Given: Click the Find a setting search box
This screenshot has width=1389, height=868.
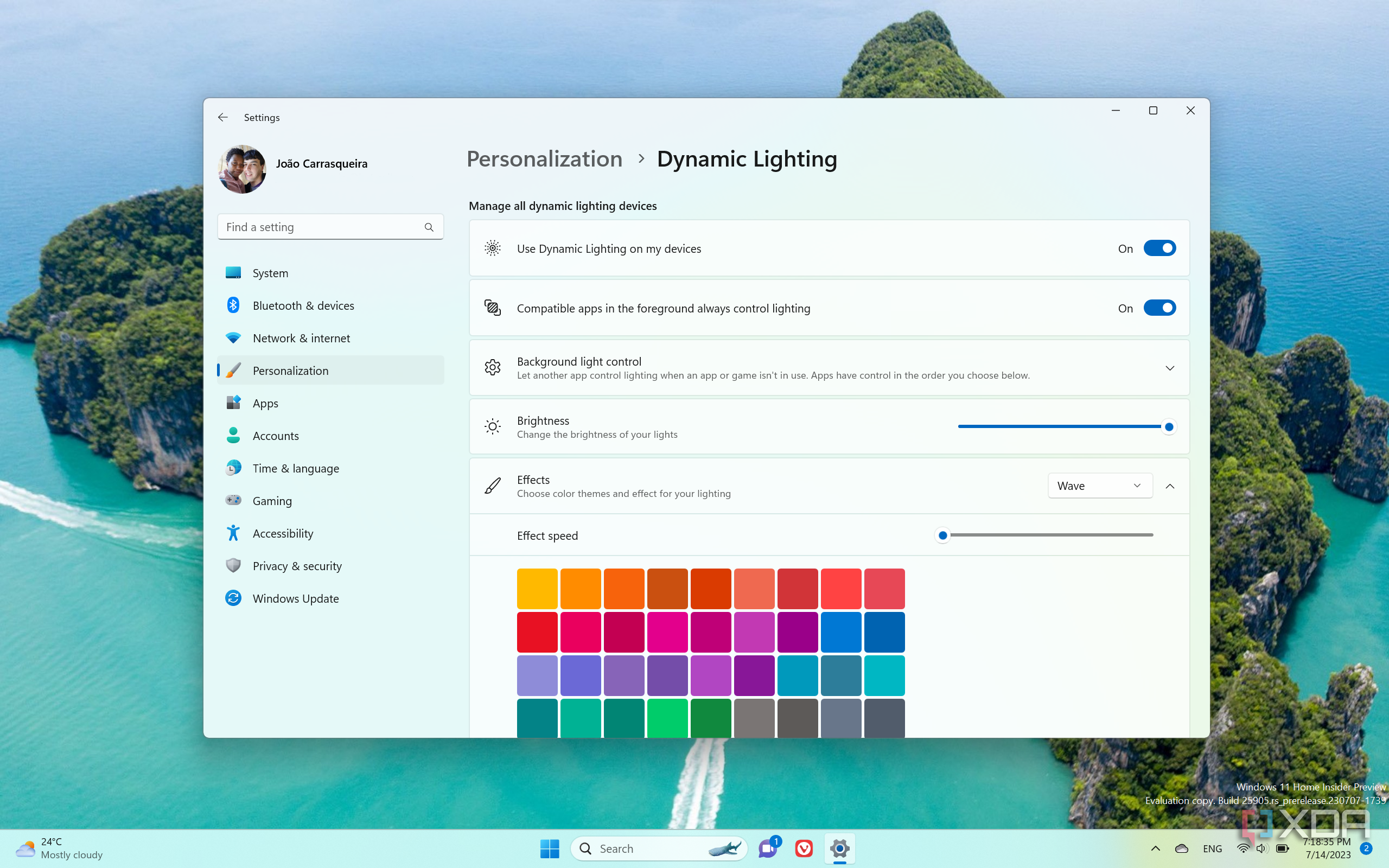Looking at the screenshot, I should (321, 227).
